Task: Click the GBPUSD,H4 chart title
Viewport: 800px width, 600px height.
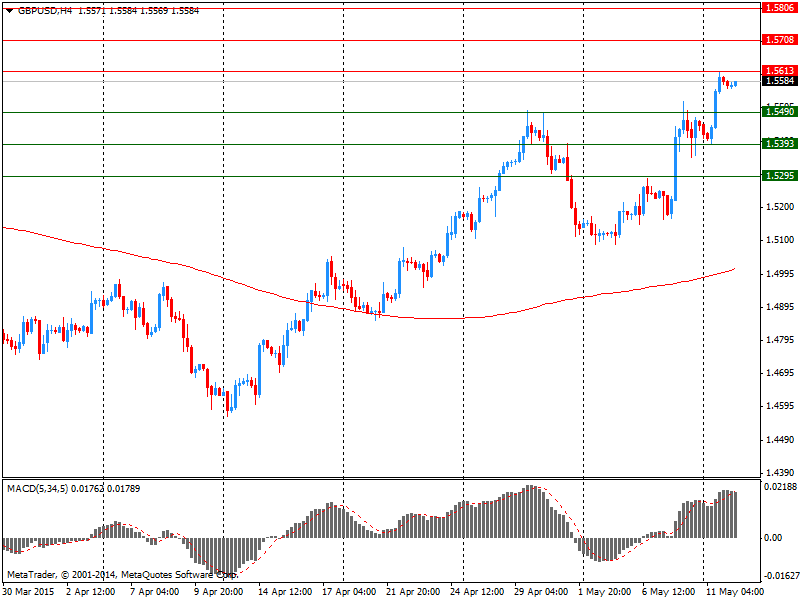Action: 45,11
